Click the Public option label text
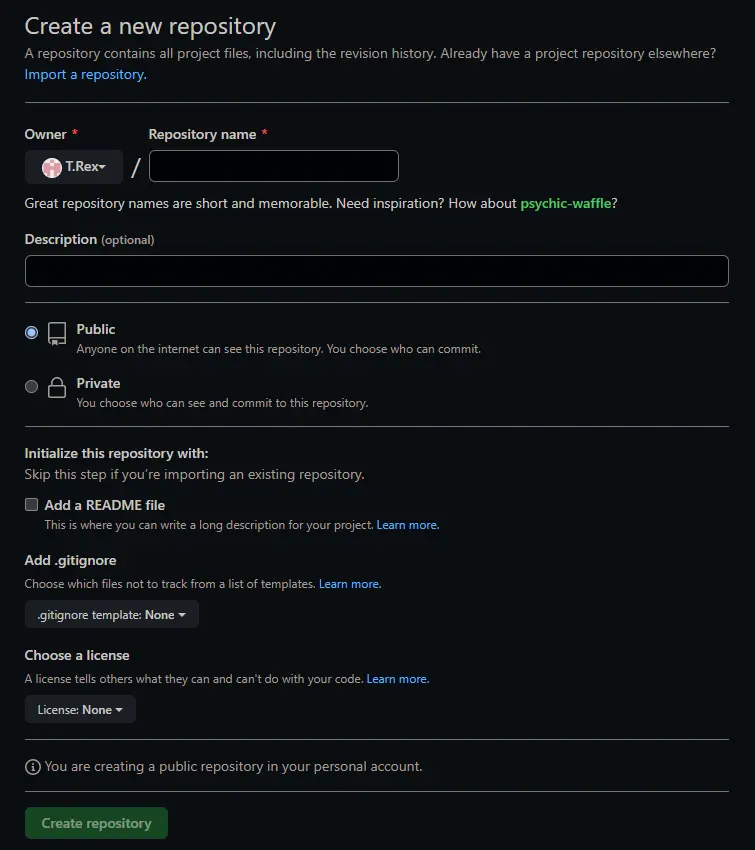Viewport: 755px width, 850px height. pyautogui.click(x=96, y=329)
